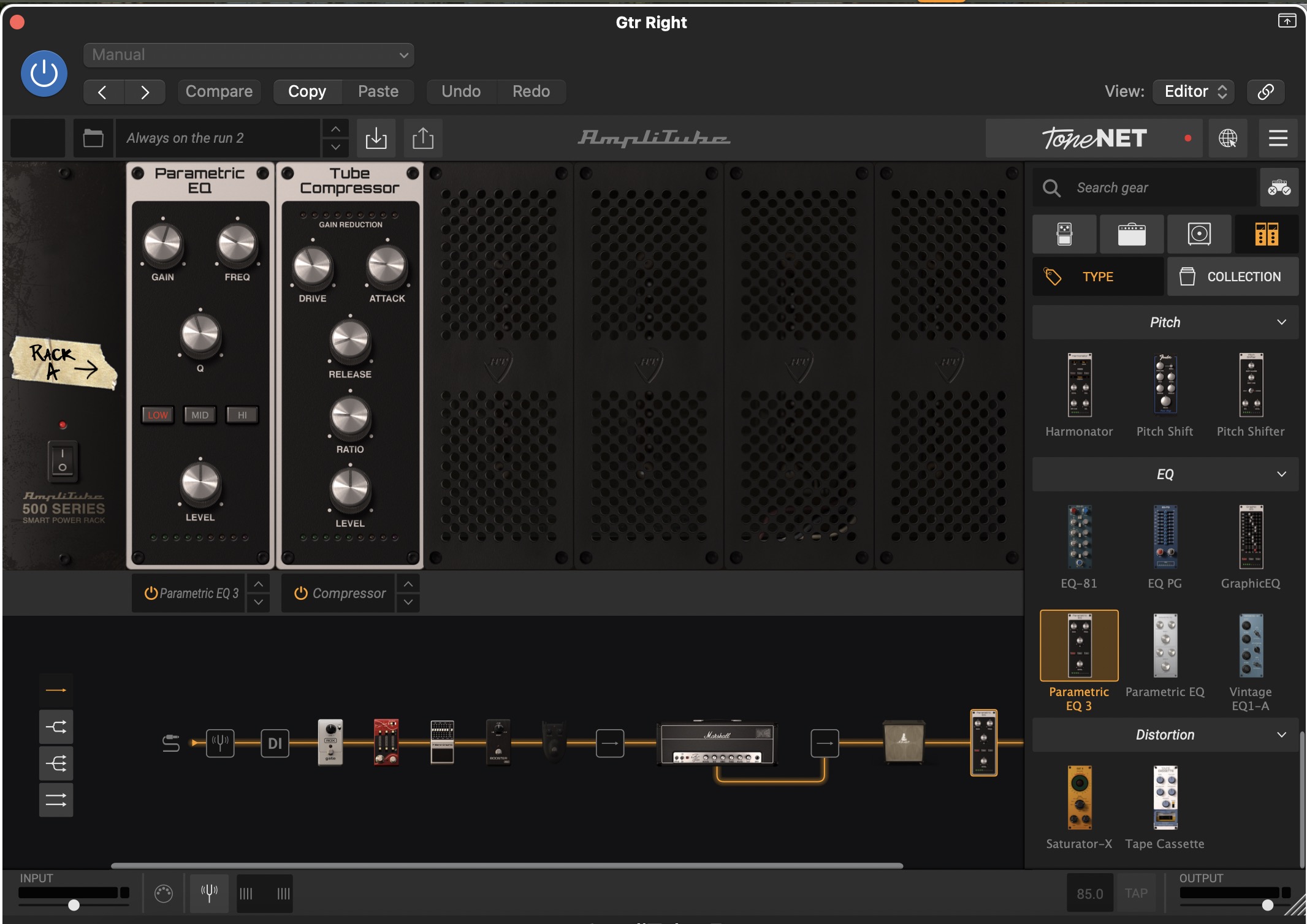This screenshot has width=1307, height=924.
Task: Click the TAP tempo button
Action: coord(1136,893)
